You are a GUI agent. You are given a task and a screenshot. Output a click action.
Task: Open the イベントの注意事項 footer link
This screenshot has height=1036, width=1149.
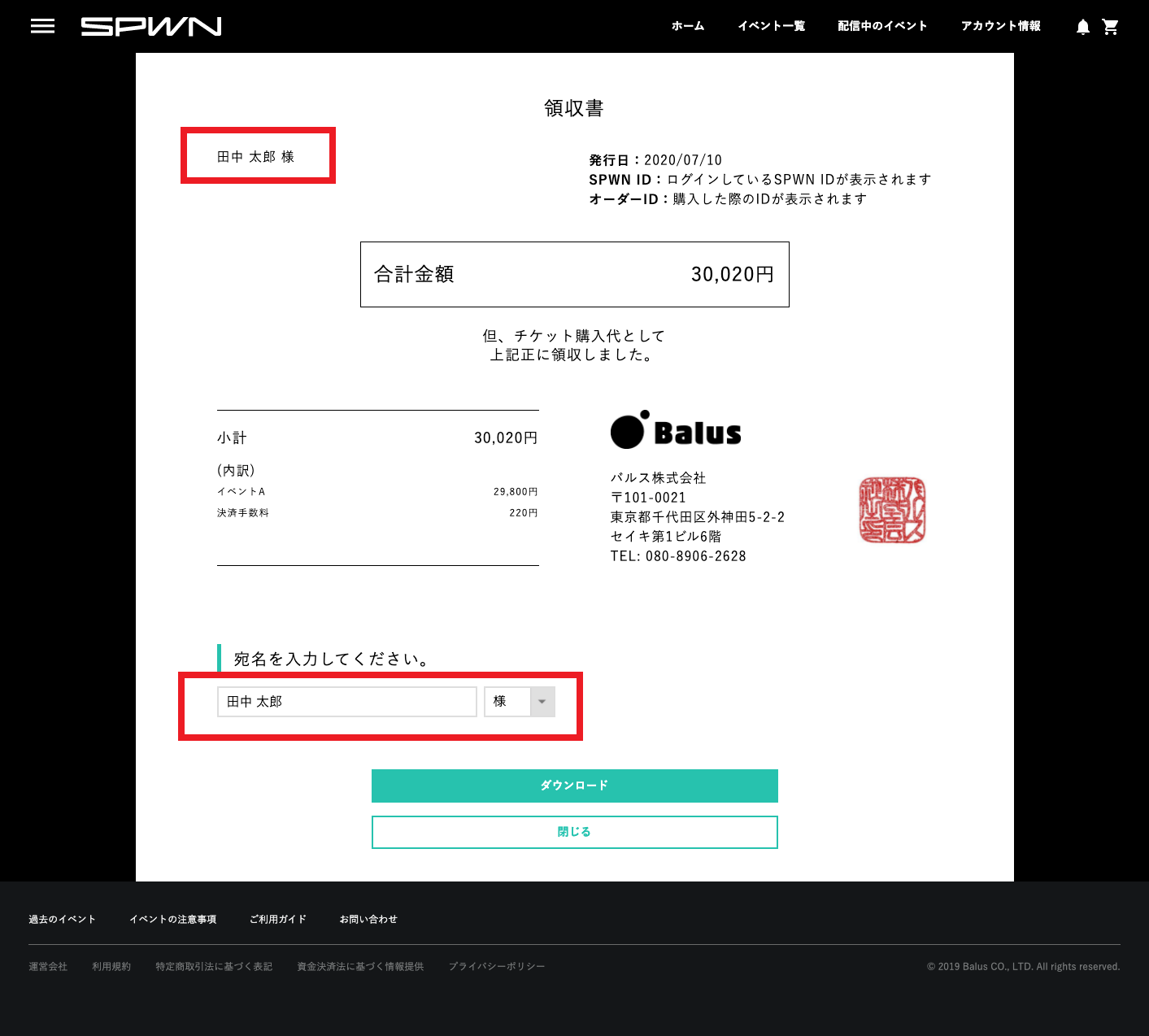(173, 919)
